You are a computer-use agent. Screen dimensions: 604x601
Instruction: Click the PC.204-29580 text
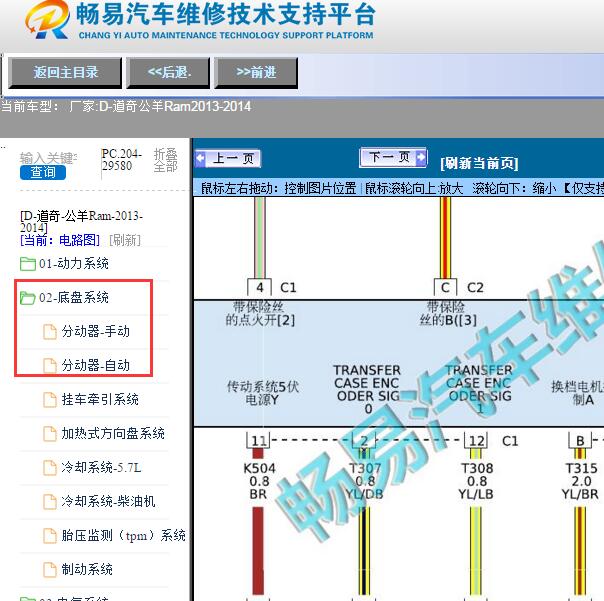tap(122, 160)
